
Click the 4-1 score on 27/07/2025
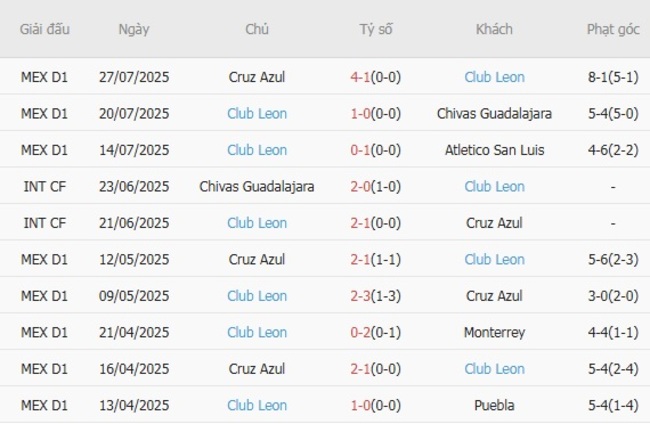click(361, 77)
